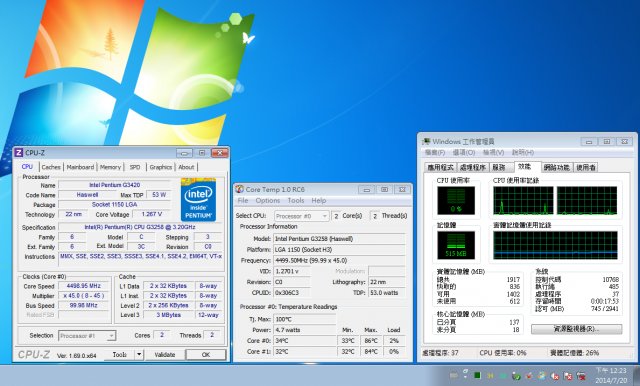Viewport: 640px width, 386px height.
Task: Click the Core #0 max value 86°C
Action: pyautogui.click(x=371, y=341)
